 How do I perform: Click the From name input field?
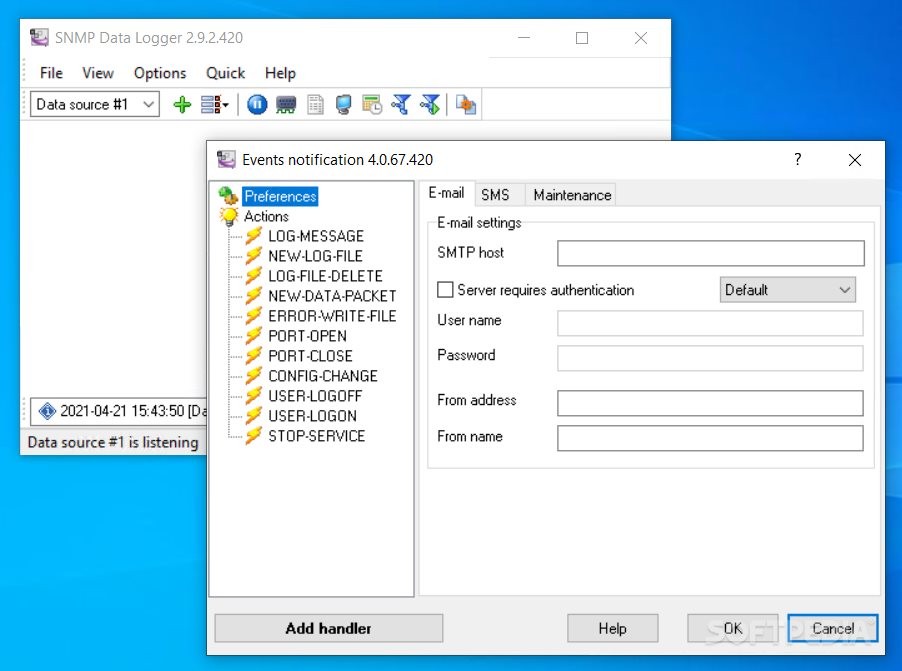(x=710, y=438)
